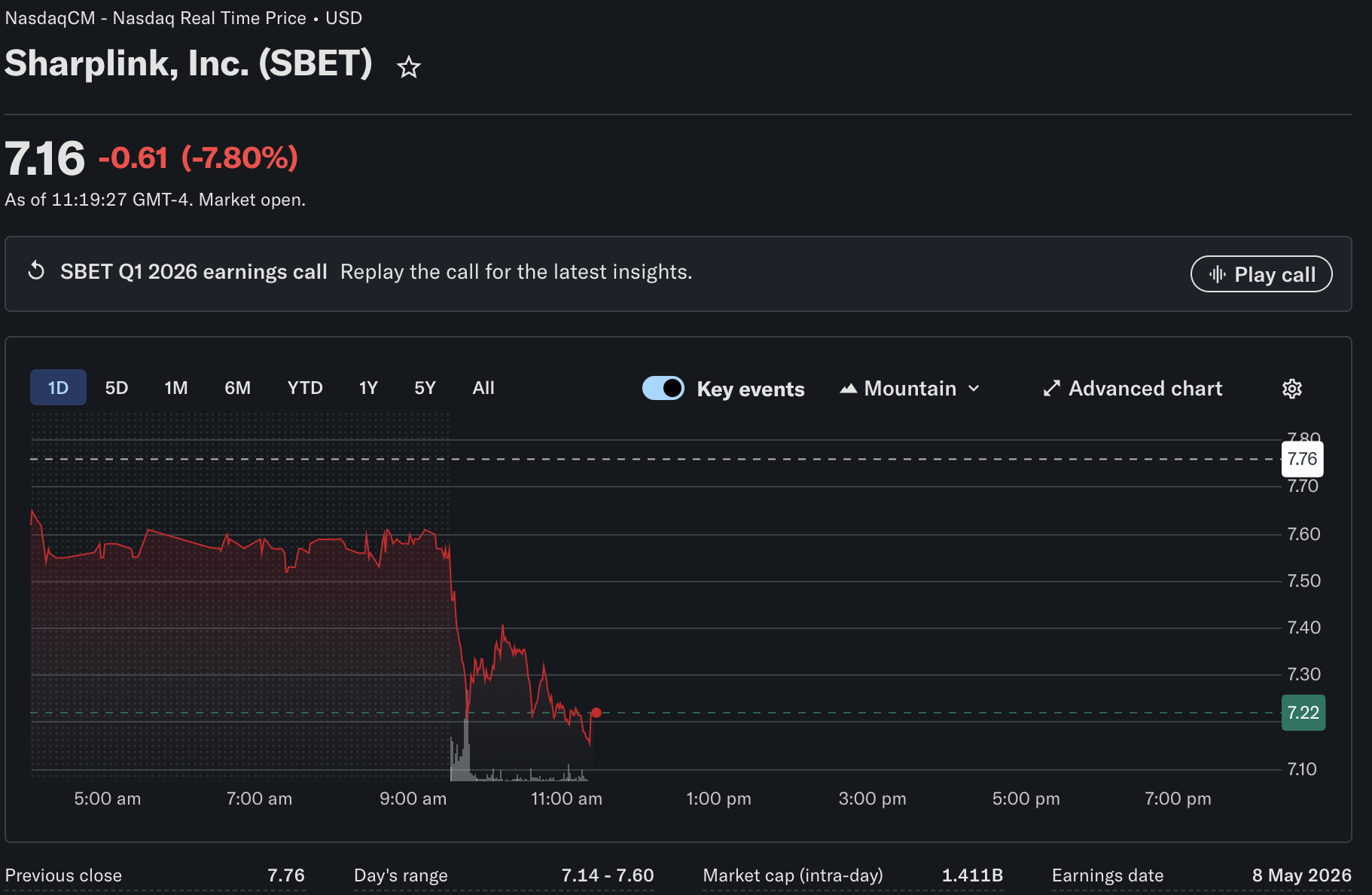Click the Day's range label
This screenshot has width=1372, height=895.
401,875
